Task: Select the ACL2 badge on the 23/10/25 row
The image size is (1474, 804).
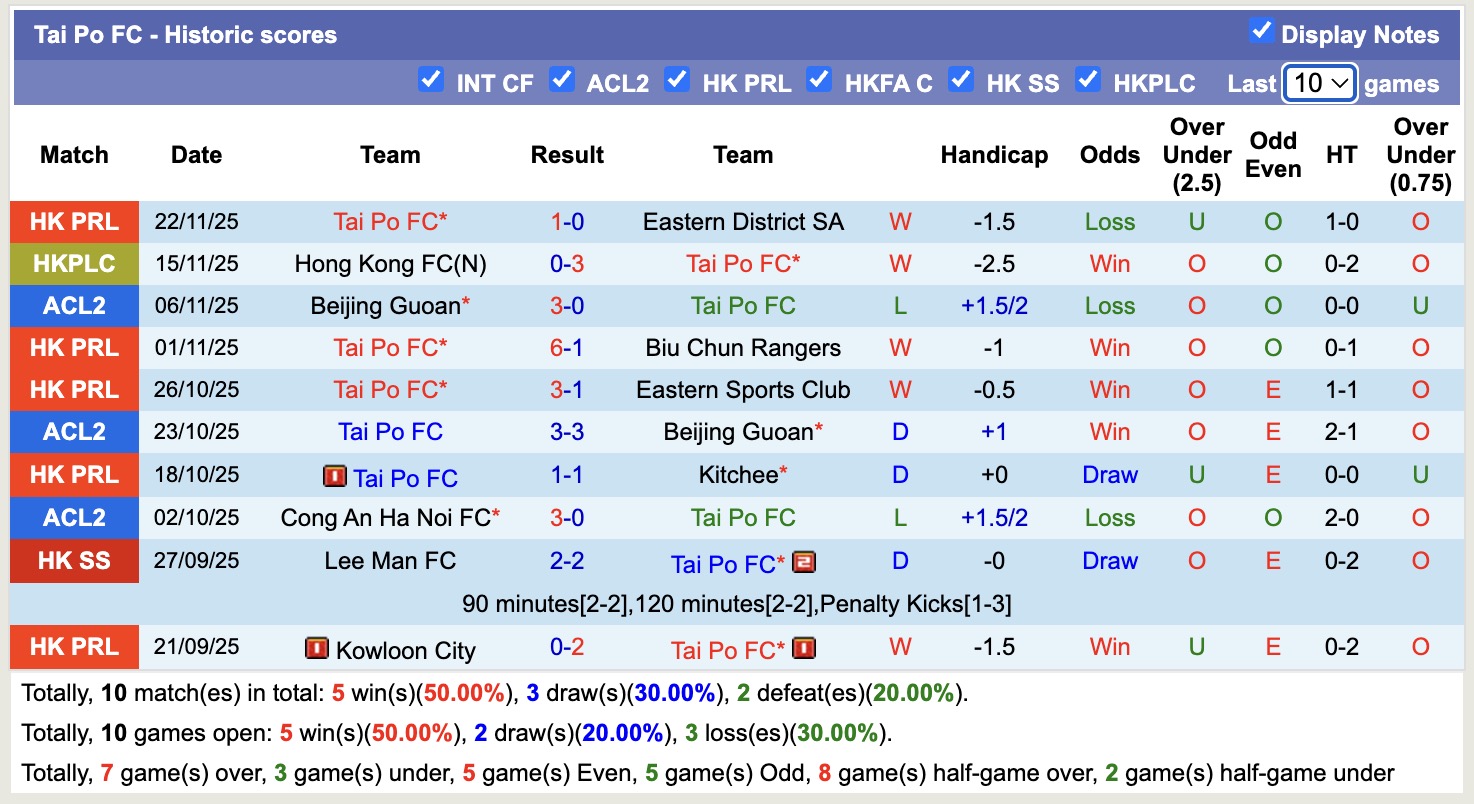Action: (73, 431)
